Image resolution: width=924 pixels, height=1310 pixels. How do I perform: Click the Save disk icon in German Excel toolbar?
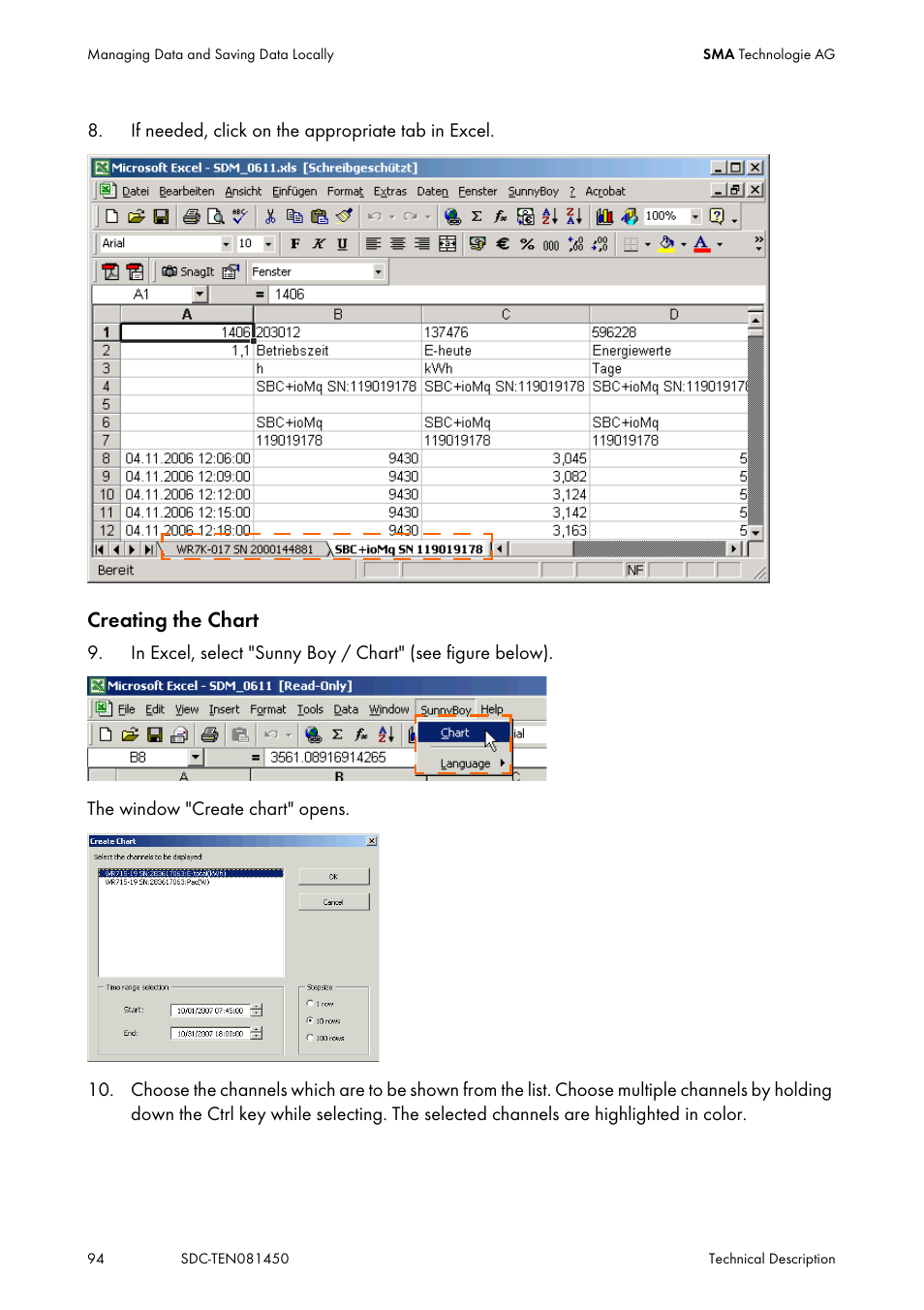(161, 216)
